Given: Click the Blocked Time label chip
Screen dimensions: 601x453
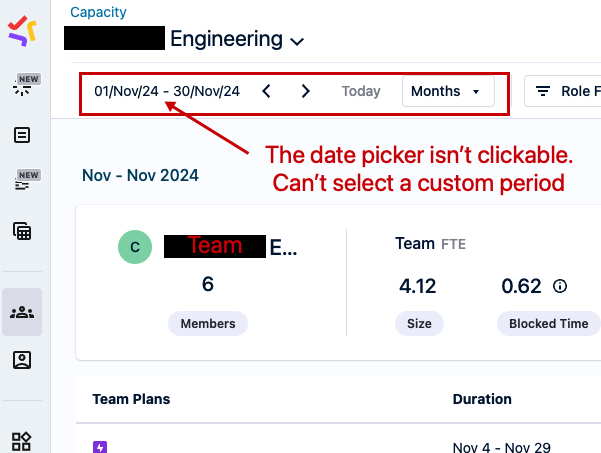Looking at the screenshot, I should 548,323.
